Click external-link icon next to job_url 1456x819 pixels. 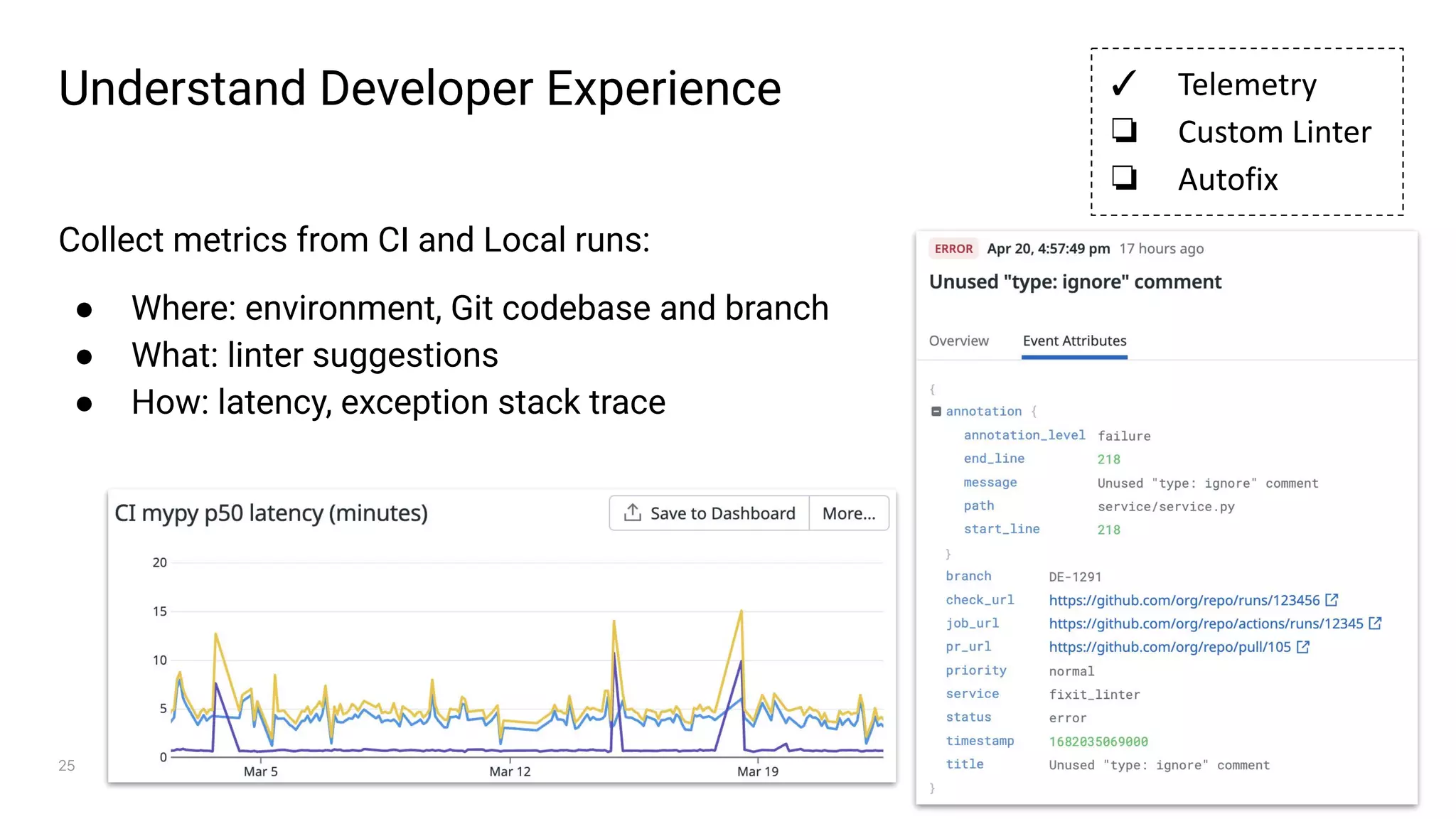coord(1376,623)
